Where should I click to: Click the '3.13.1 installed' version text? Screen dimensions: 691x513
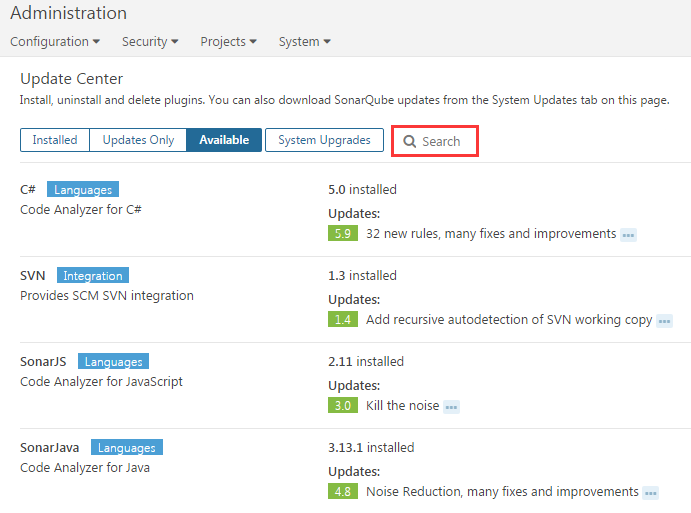point(371,447)
